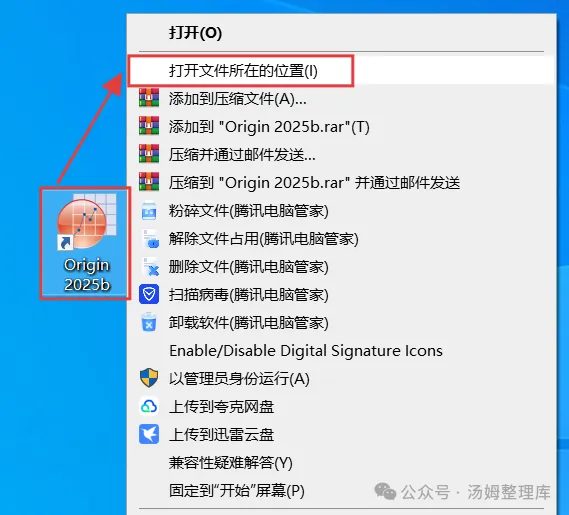Click the WinRAR icon beside 添加到压缩文件(A)
Image resolution: width=569 pixels, height=515 pixels.
[x=149, y=98]
